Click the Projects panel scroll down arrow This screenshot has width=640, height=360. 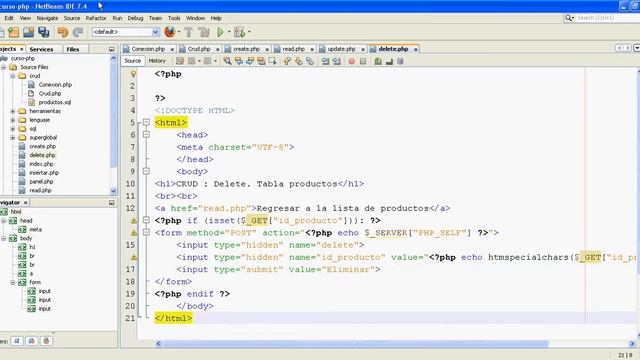click(113, 191)
